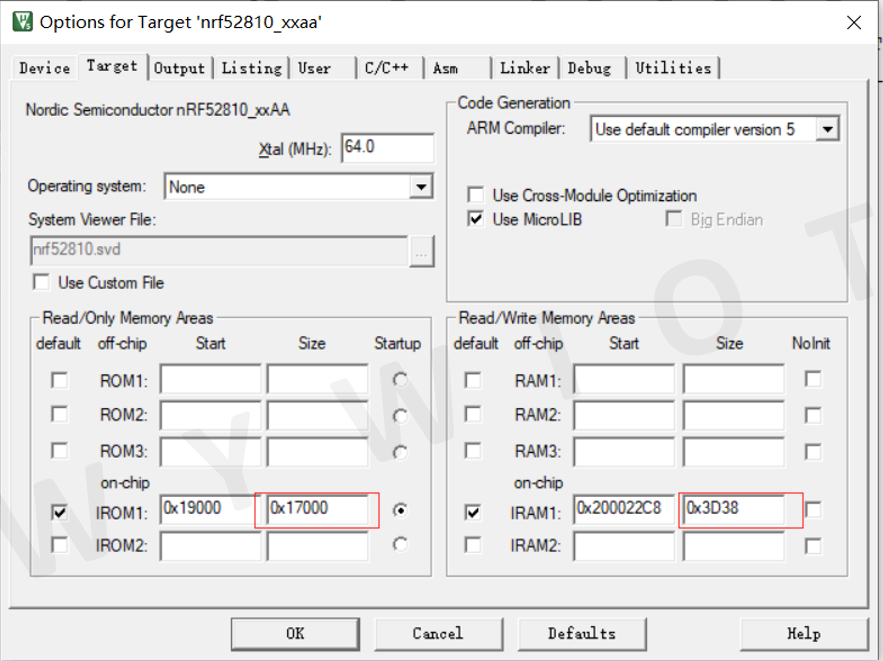Toggle the Use MicroLIB checkbox
The height and width of the screenshot is (661, 883).
476,218
